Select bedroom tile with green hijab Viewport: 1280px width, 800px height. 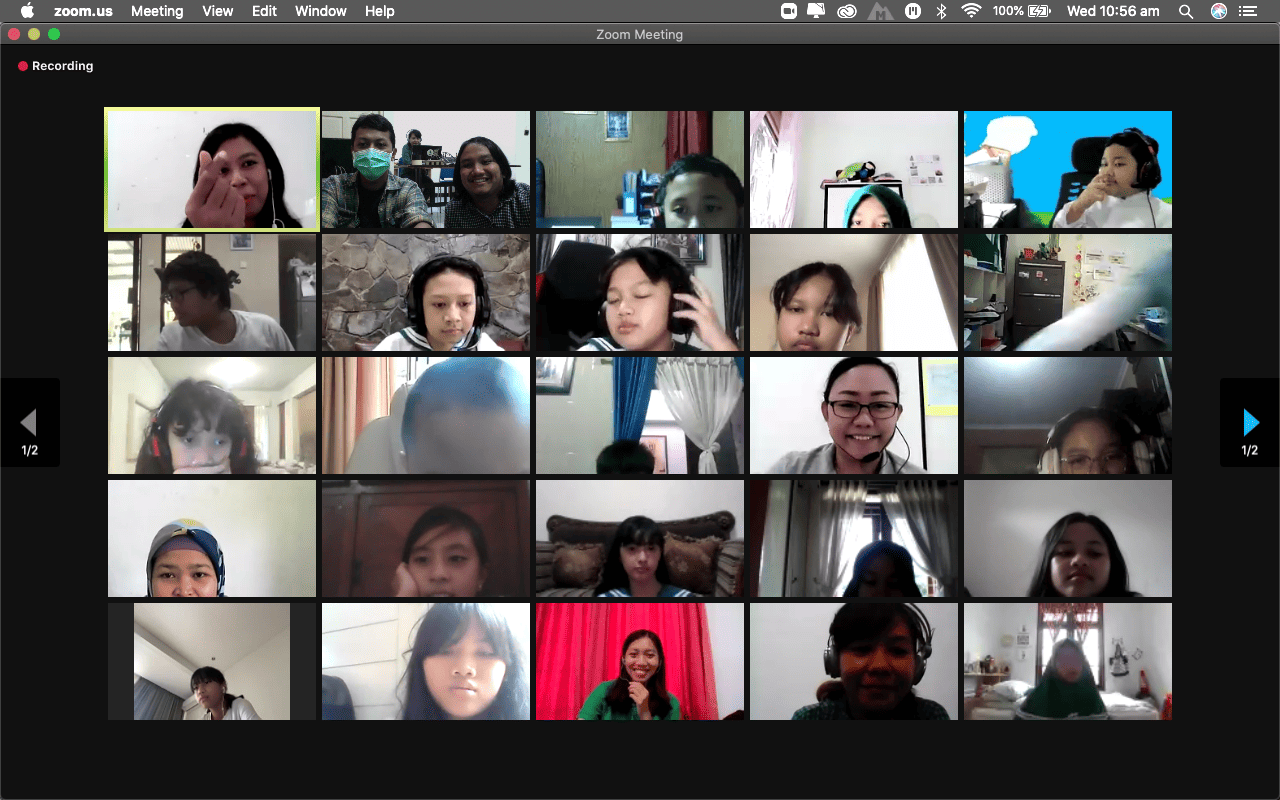(x=1068, y=662)
